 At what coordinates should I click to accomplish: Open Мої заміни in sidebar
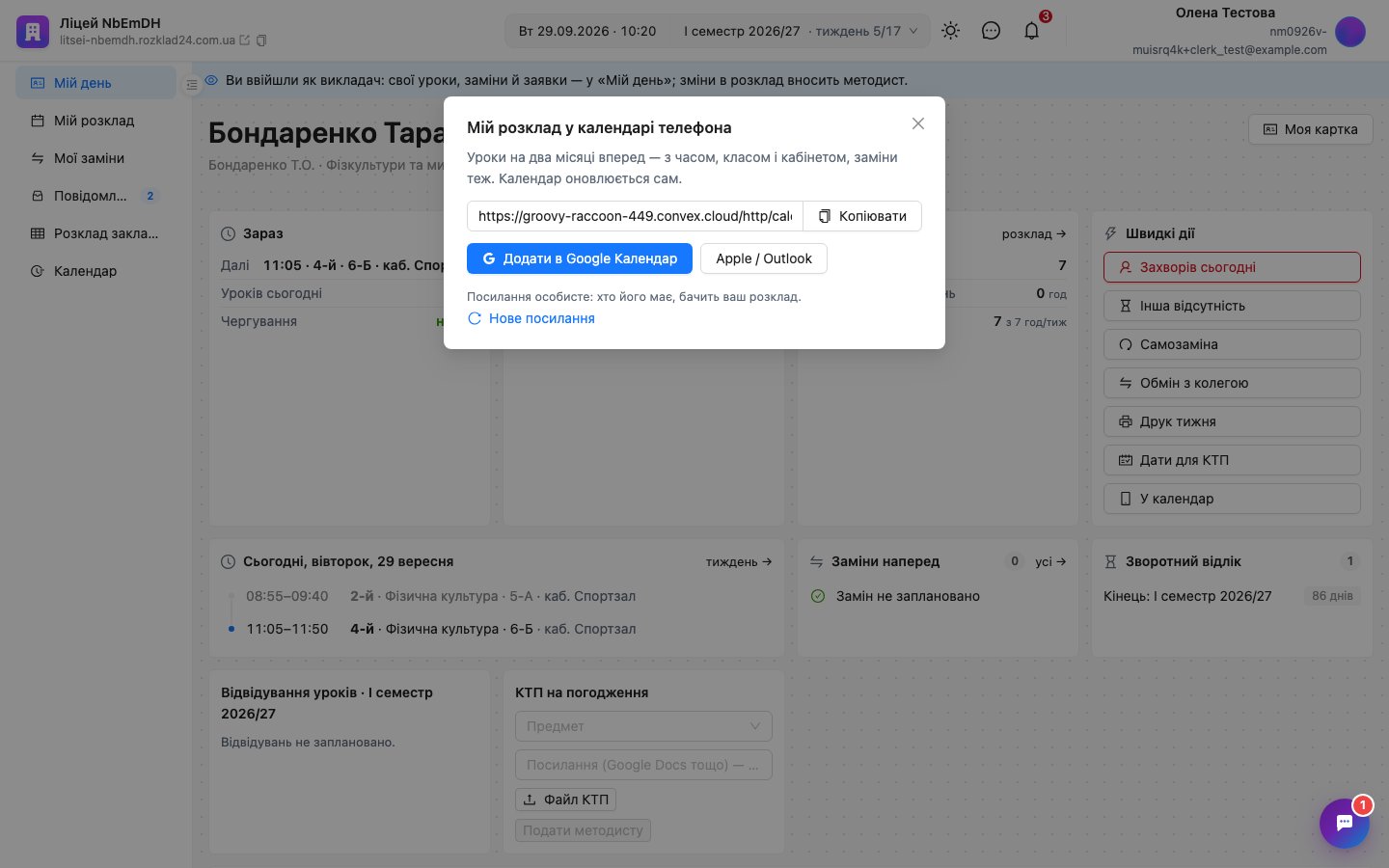(95, 158)
